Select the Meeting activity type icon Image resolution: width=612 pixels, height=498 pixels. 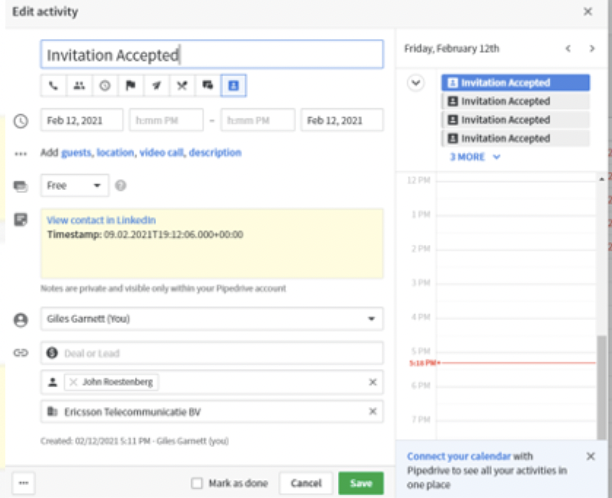(79, 85)
